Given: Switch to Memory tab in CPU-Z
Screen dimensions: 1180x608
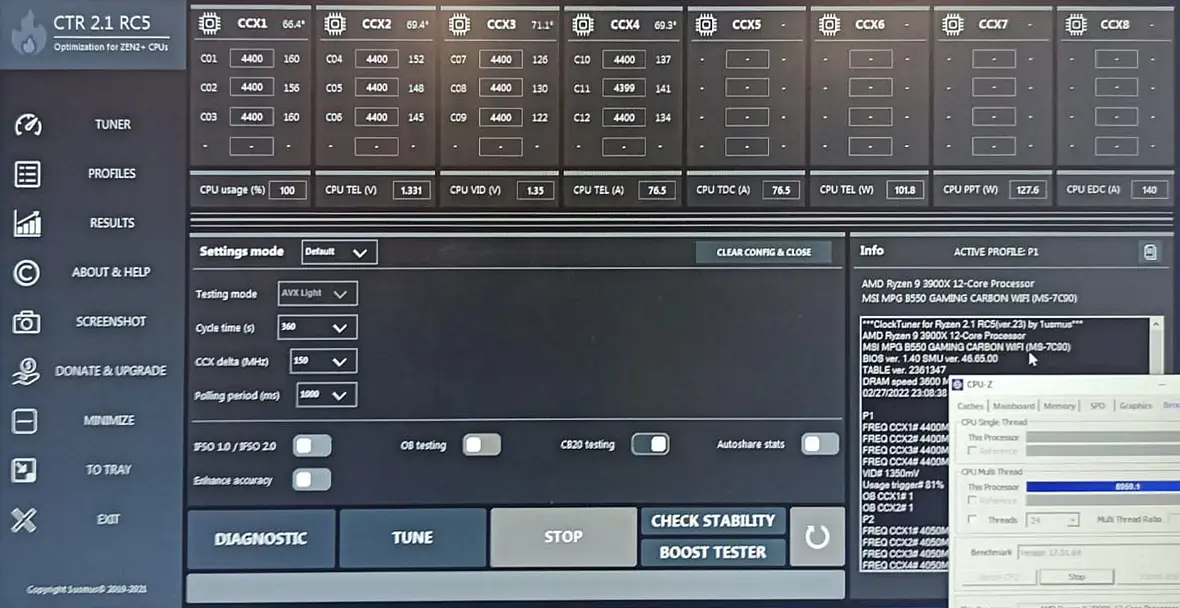Looking at the screenshot, I should tap(1059, 406).
